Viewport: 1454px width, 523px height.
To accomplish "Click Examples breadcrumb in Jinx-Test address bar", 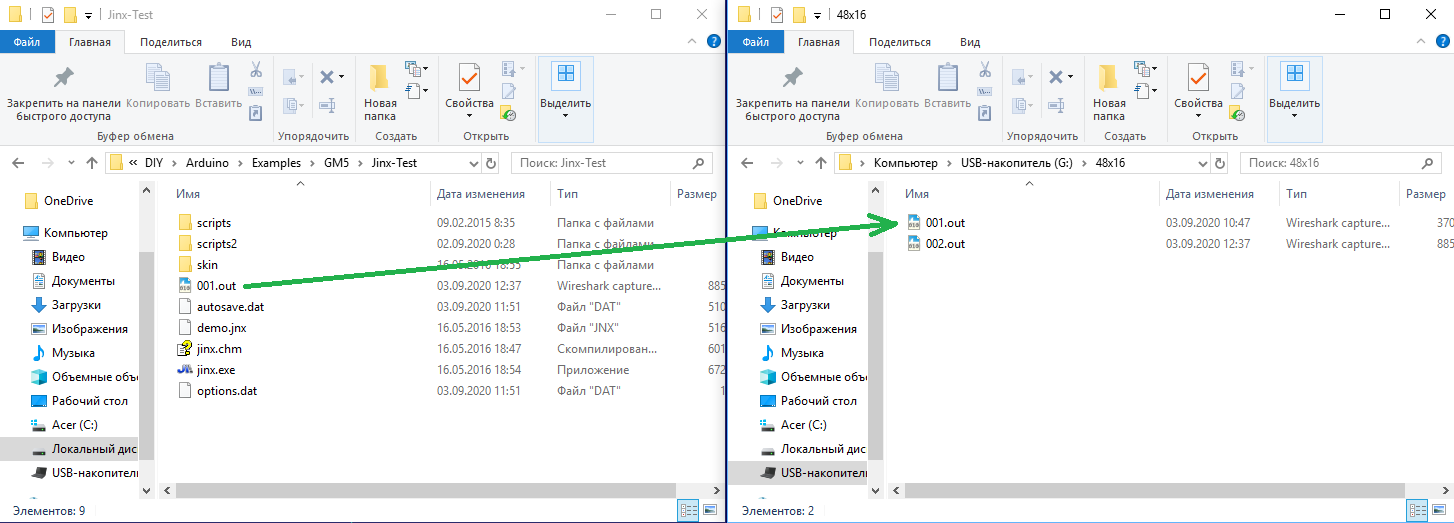I will pyautogui.click(x=275, y=162).
